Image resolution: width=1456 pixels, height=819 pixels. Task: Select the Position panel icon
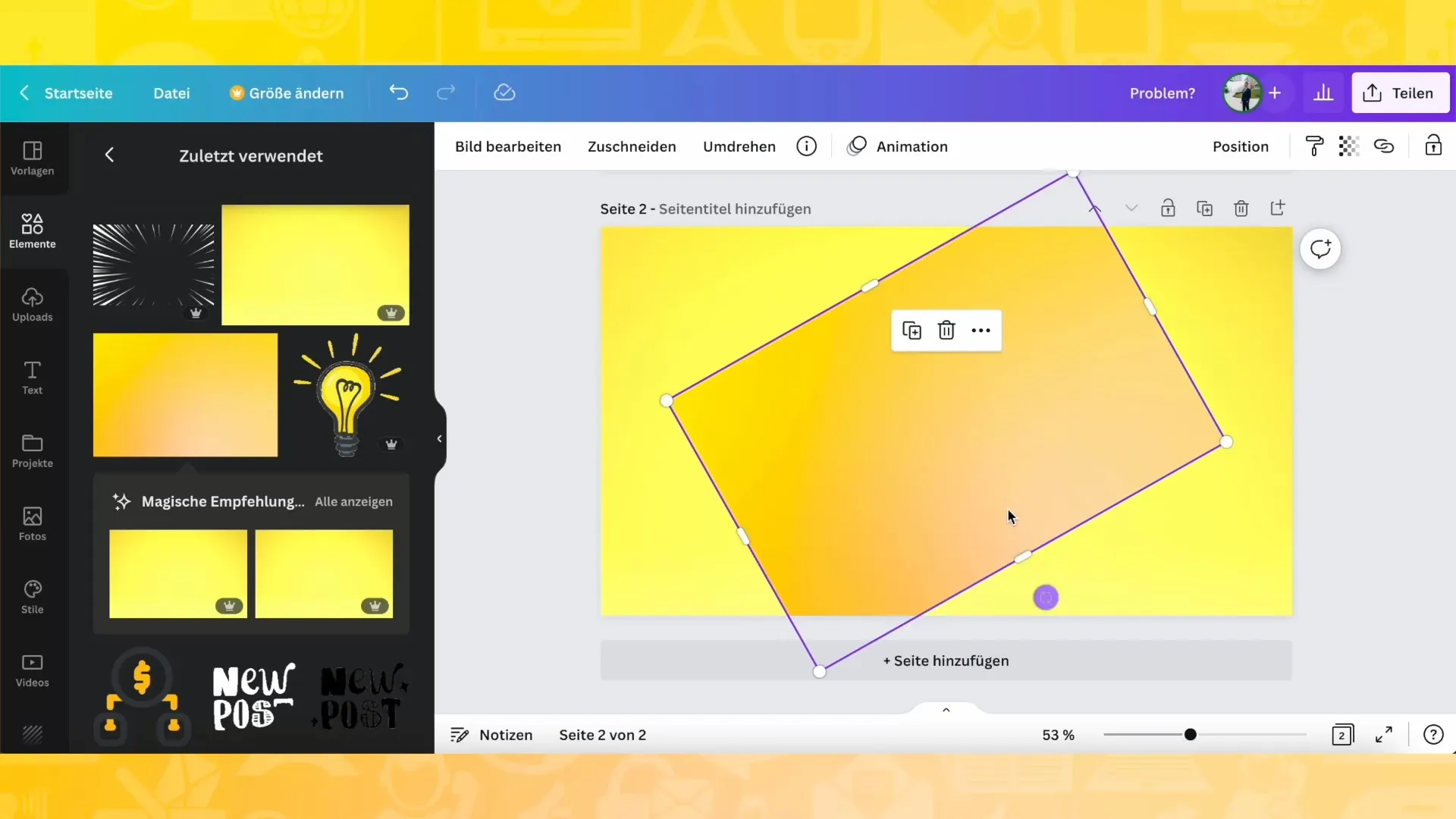click(1240, 146)
